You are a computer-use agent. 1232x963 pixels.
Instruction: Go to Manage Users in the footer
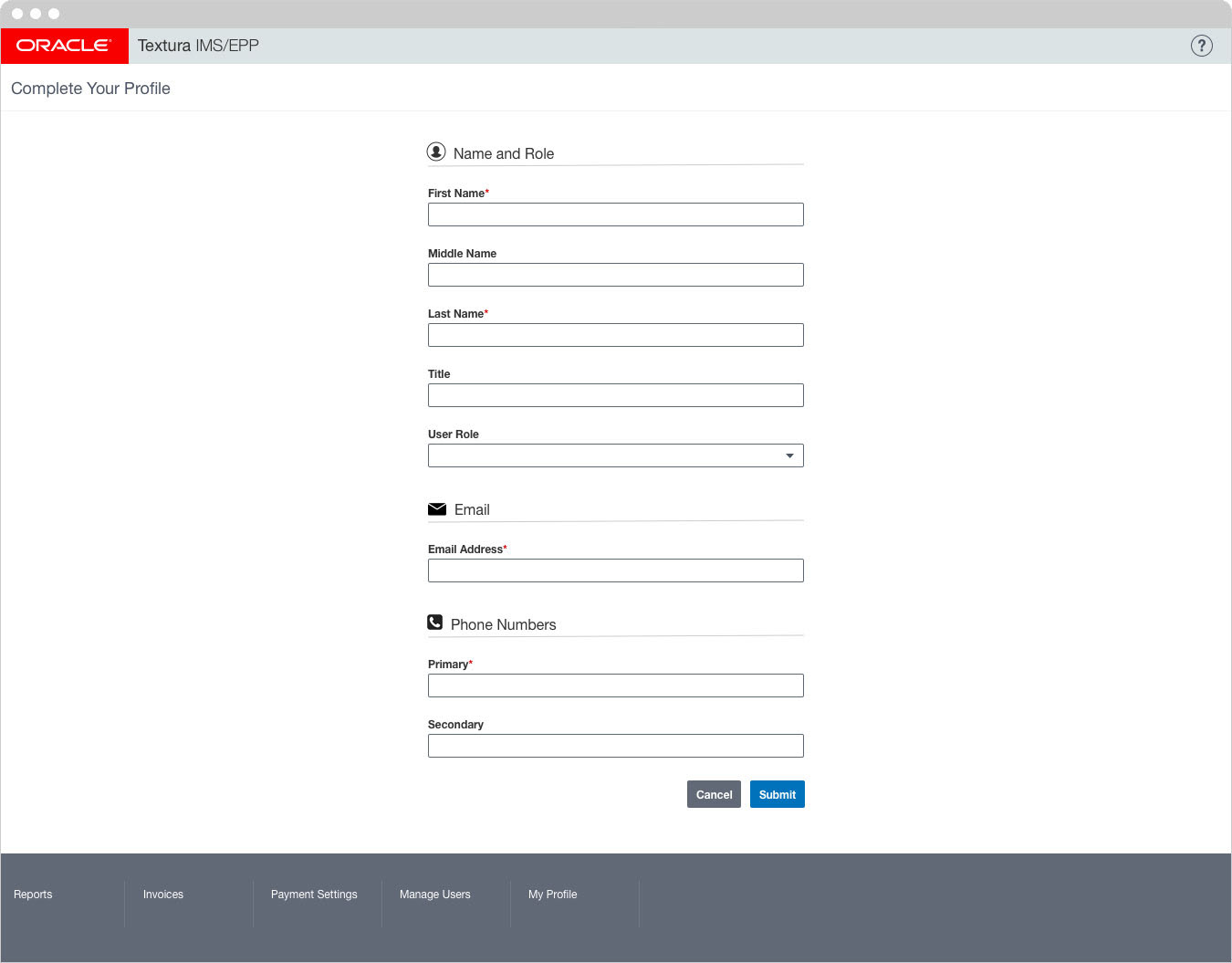(435, 895)
